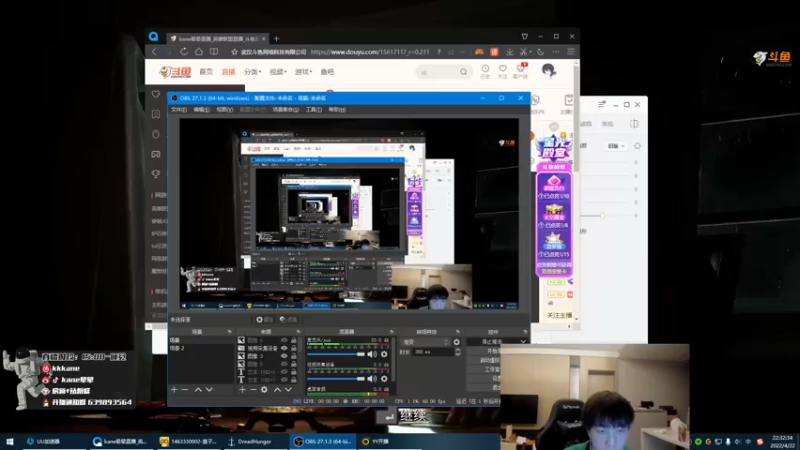This screenshot has height=450, width=800.
Task: Open settings gear for 麦克风/Aux channel
Action: pos(384,354)
